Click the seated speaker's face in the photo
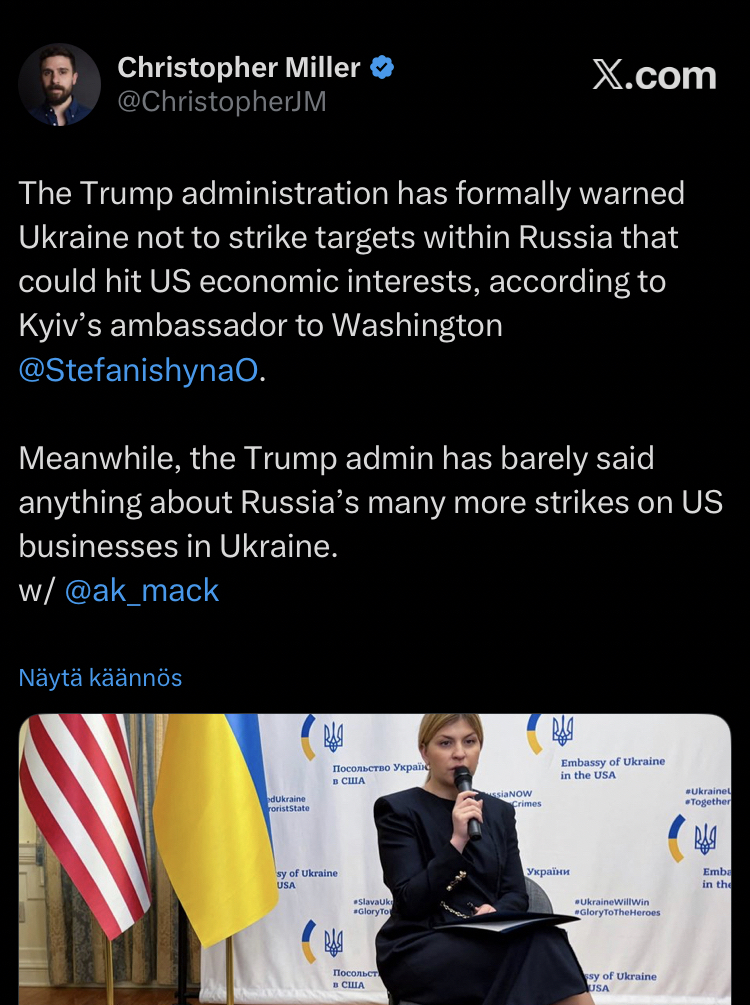The width and height of the screenshot is (750, 1005). (x=448, y=752)
